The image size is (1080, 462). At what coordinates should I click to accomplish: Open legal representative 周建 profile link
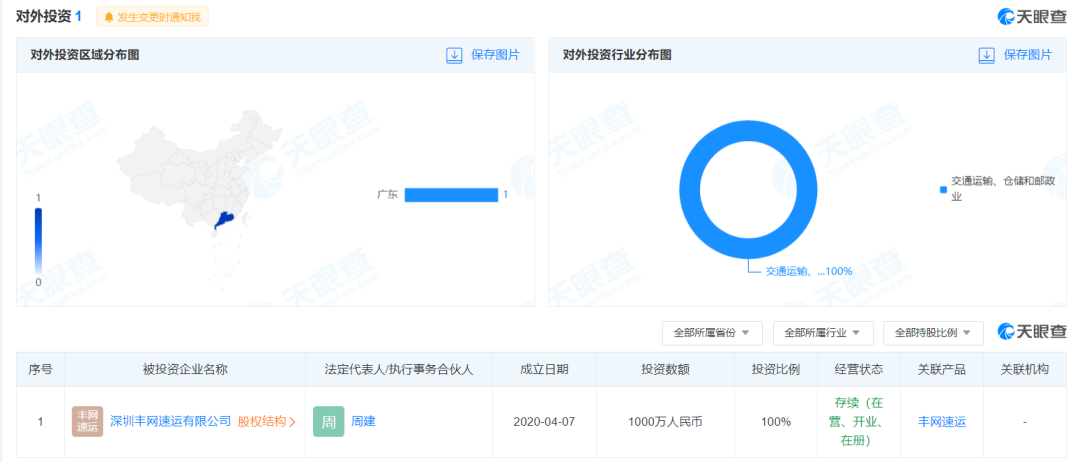(363, 421)
